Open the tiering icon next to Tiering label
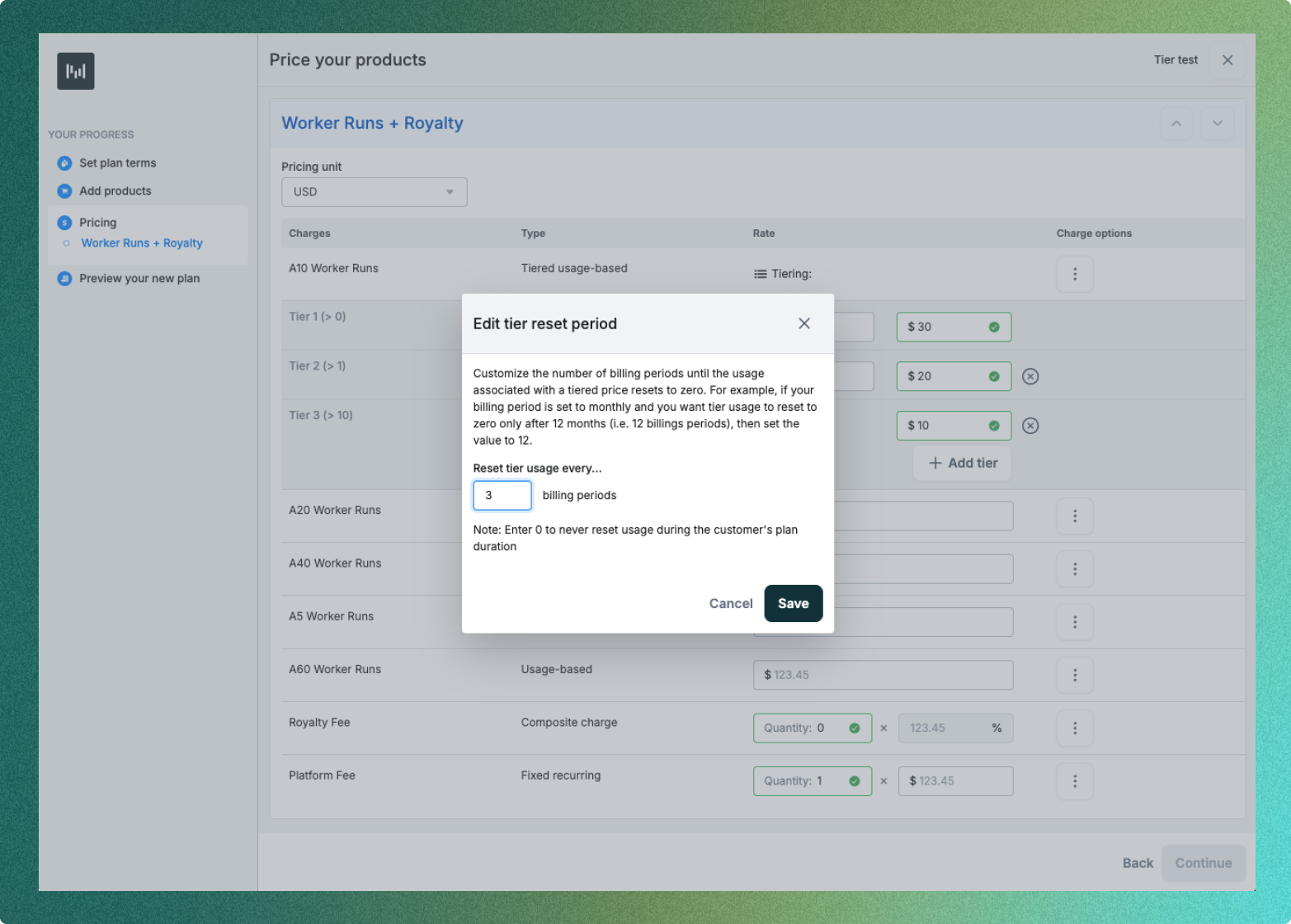The image size is (1291, 924). pos(760,273)
